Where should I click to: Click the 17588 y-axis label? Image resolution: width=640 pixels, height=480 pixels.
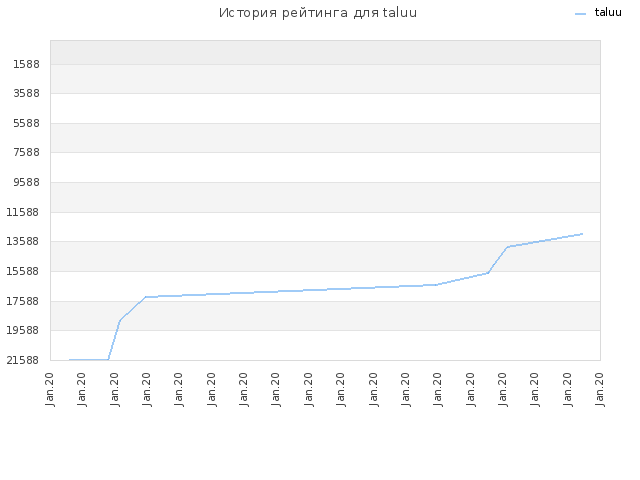(23, 301)
